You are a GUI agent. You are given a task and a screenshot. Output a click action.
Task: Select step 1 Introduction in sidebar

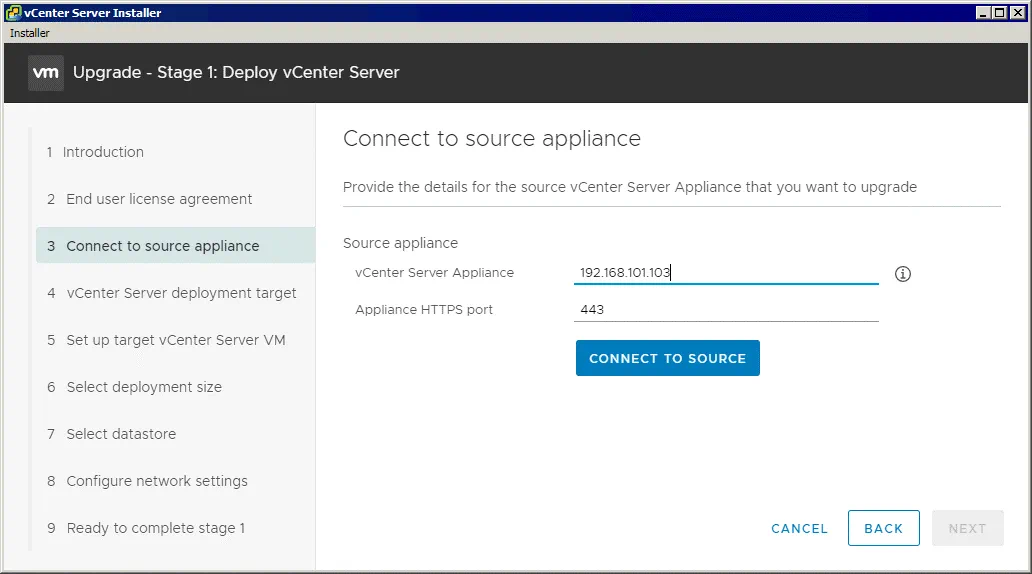pyautogui.click(x=103, y=152)
